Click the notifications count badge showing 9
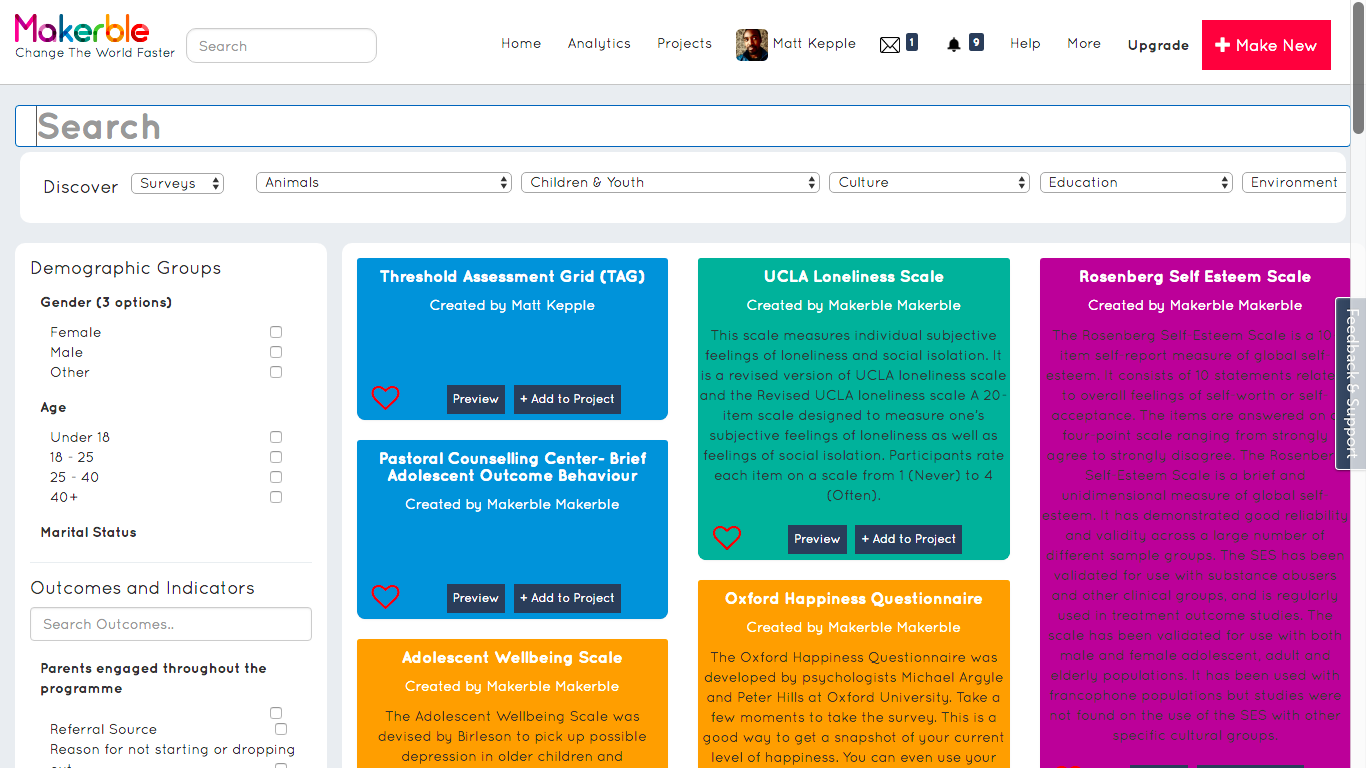Image resolution: width=1366 pixels, height=768 pixels. (x=976, y=42)
